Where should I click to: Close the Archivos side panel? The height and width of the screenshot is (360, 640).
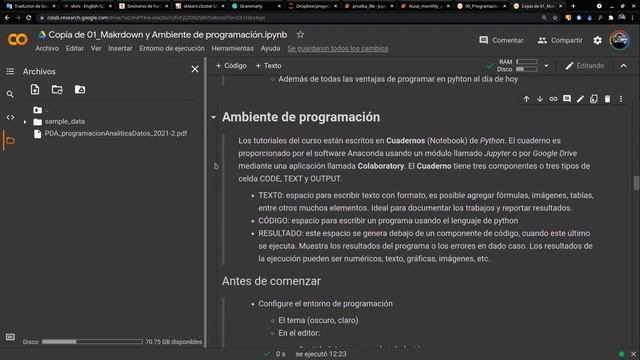195,69
